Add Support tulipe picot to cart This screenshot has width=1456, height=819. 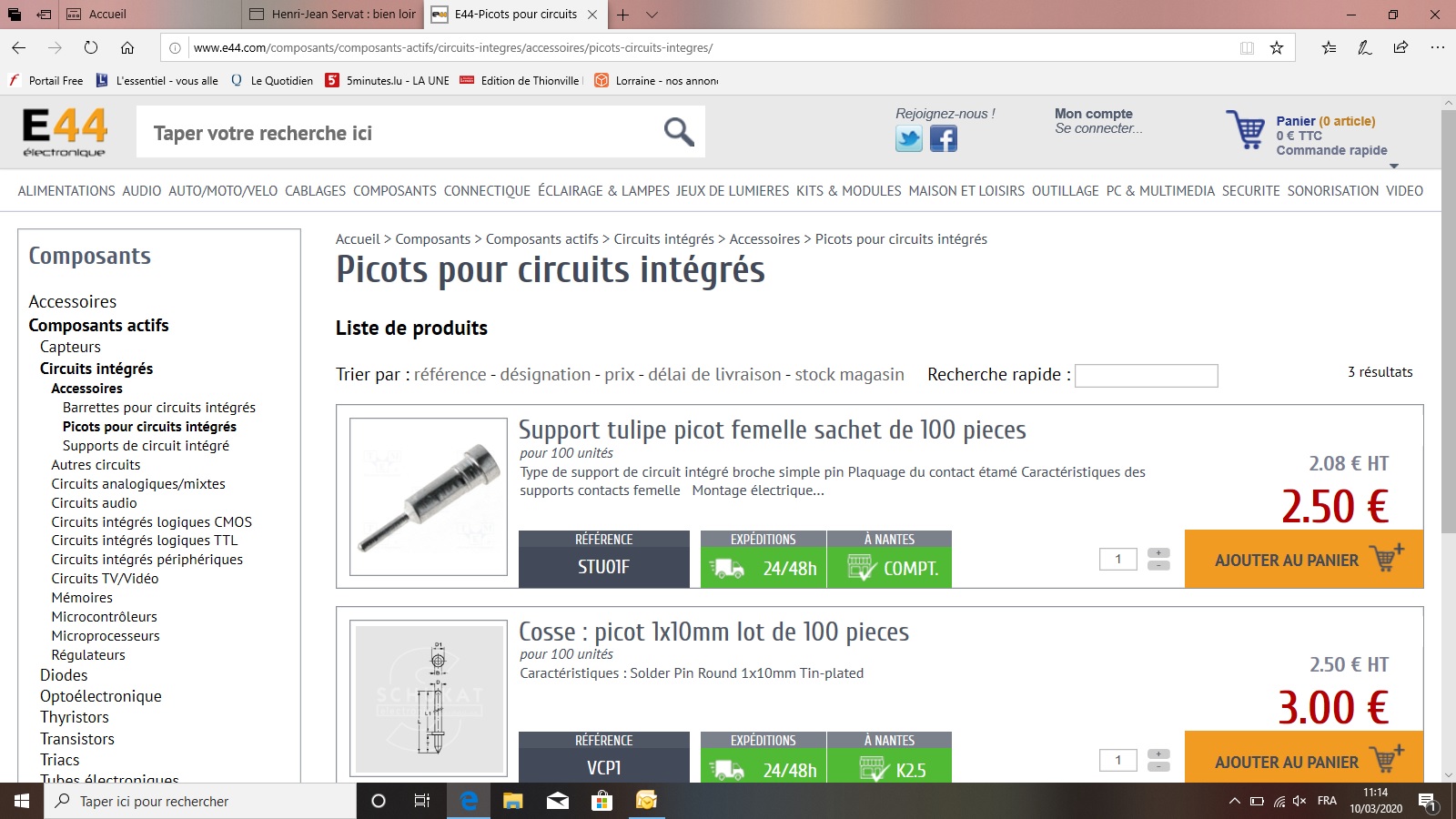[x=1304, y=560]
